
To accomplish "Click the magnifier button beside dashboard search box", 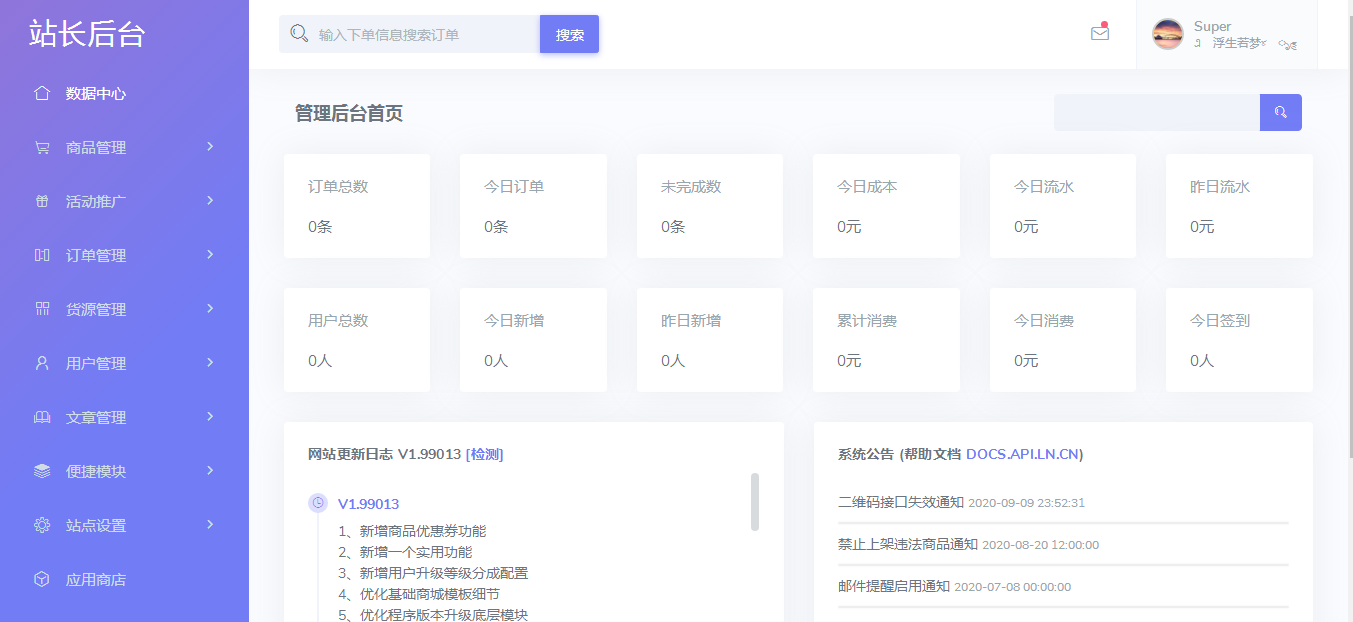I will point(1281,112).
